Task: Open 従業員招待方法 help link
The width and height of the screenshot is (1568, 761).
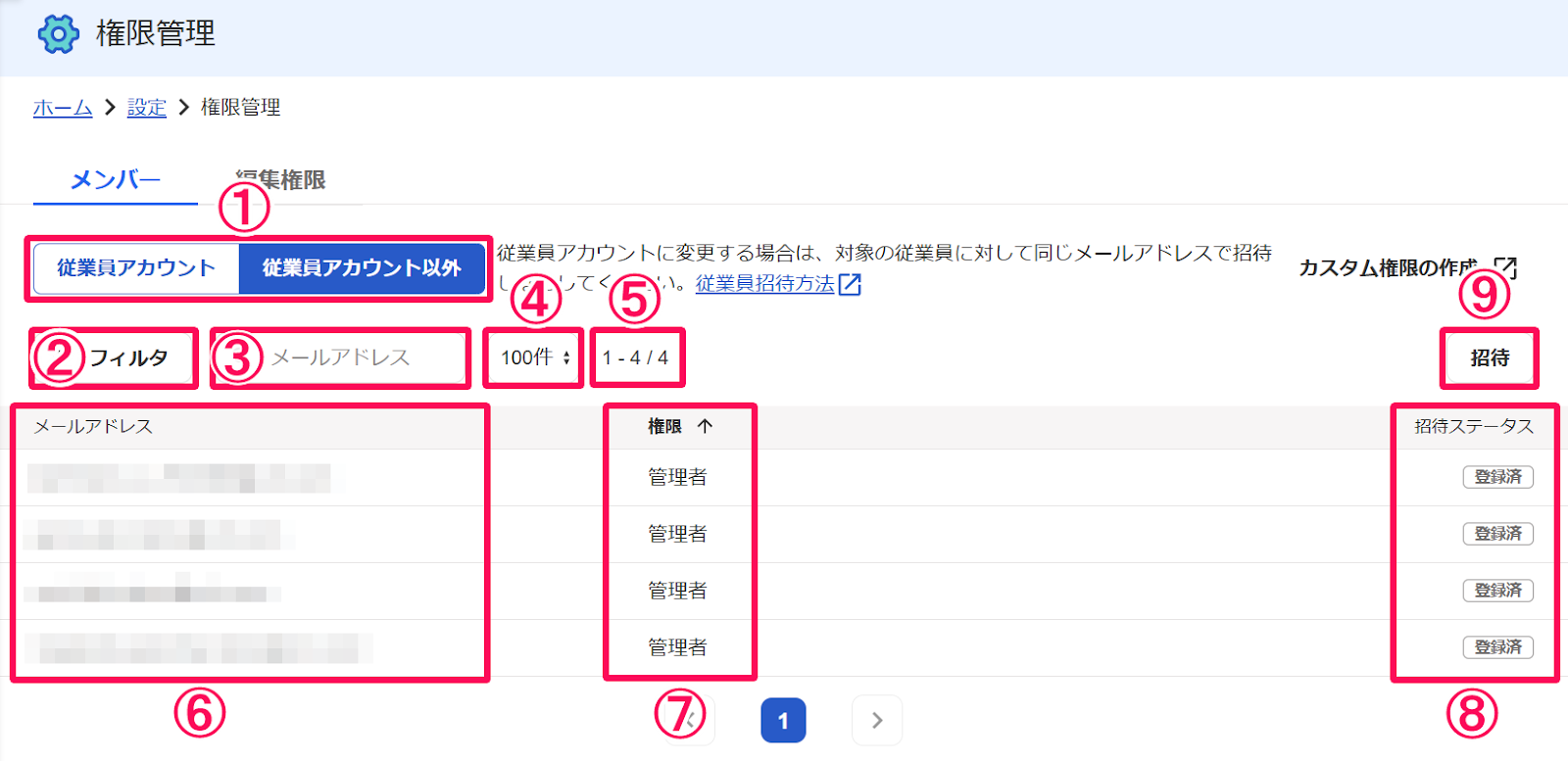Action: [765, 284]
